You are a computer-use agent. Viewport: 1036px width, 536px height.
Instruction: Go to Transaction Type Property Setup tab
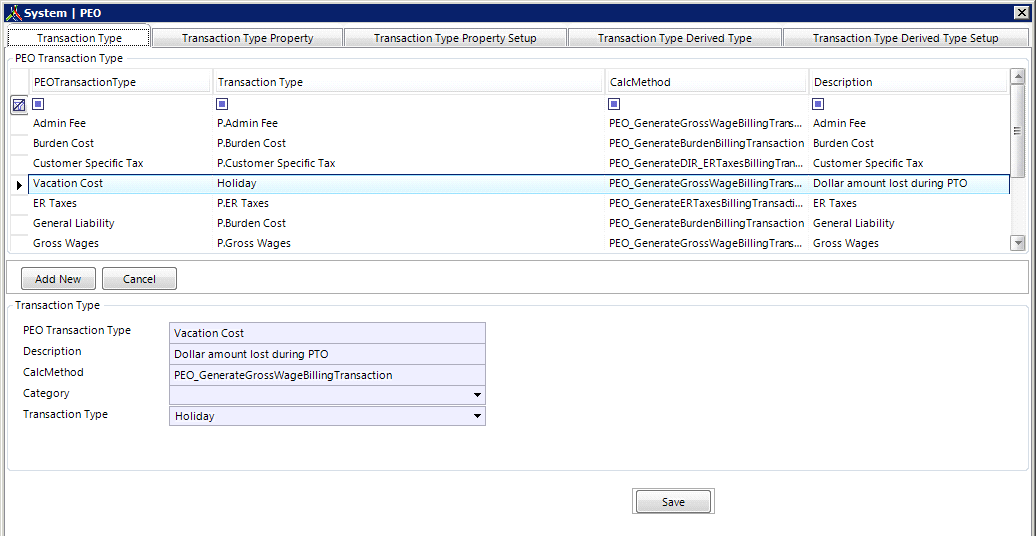click(455, 38)
